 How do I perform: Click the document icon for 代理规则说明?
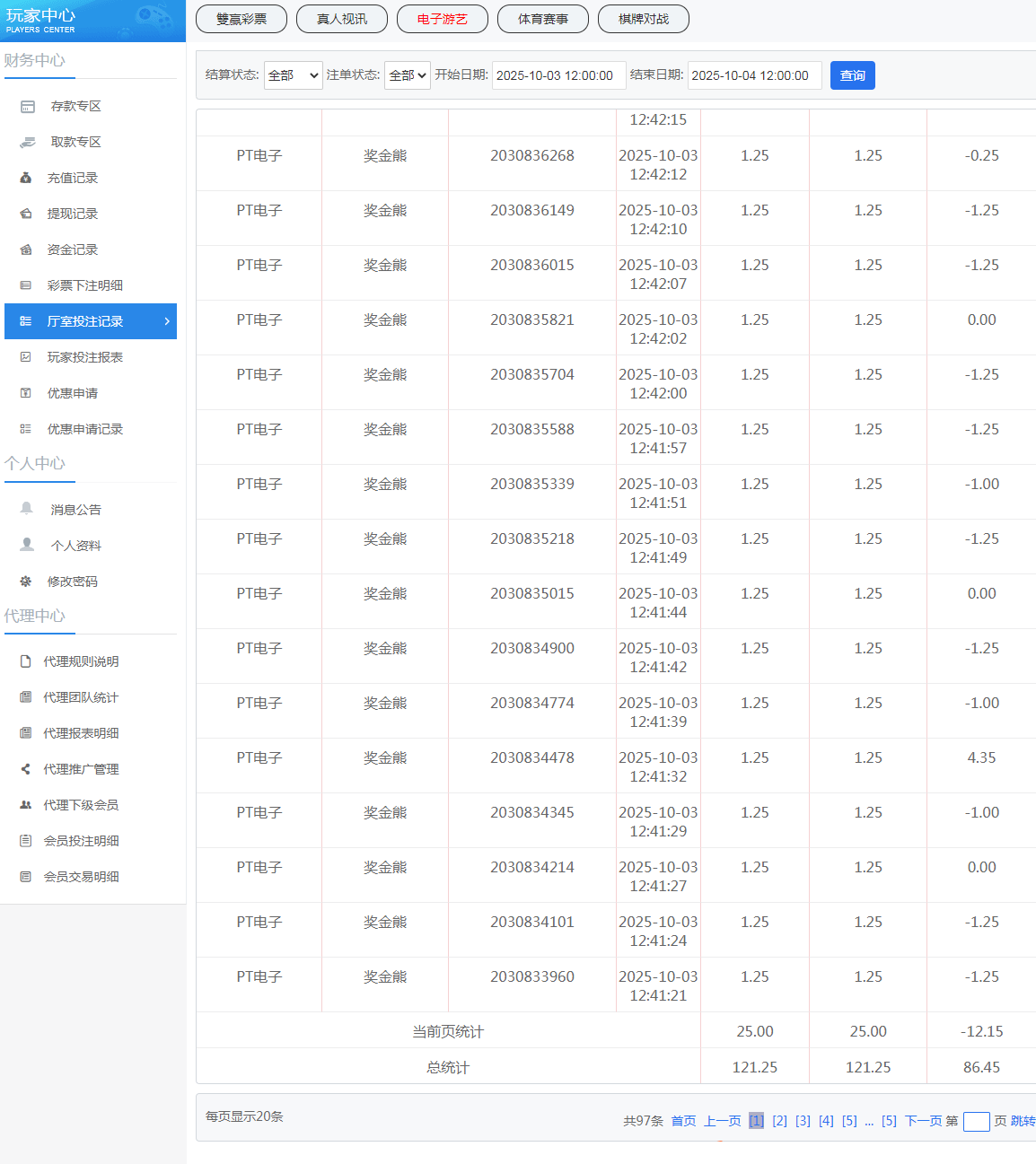coord(26,661)
